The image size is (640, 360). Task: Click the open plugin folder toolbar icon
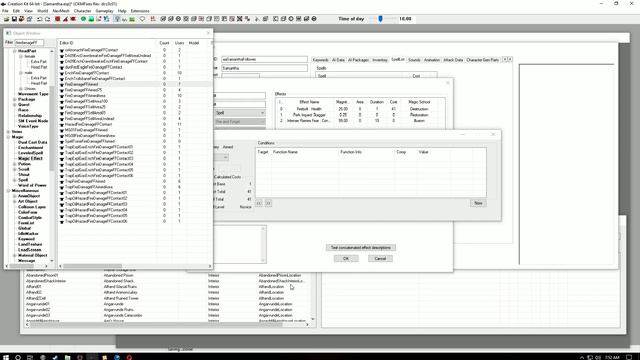tap(7, 19)
